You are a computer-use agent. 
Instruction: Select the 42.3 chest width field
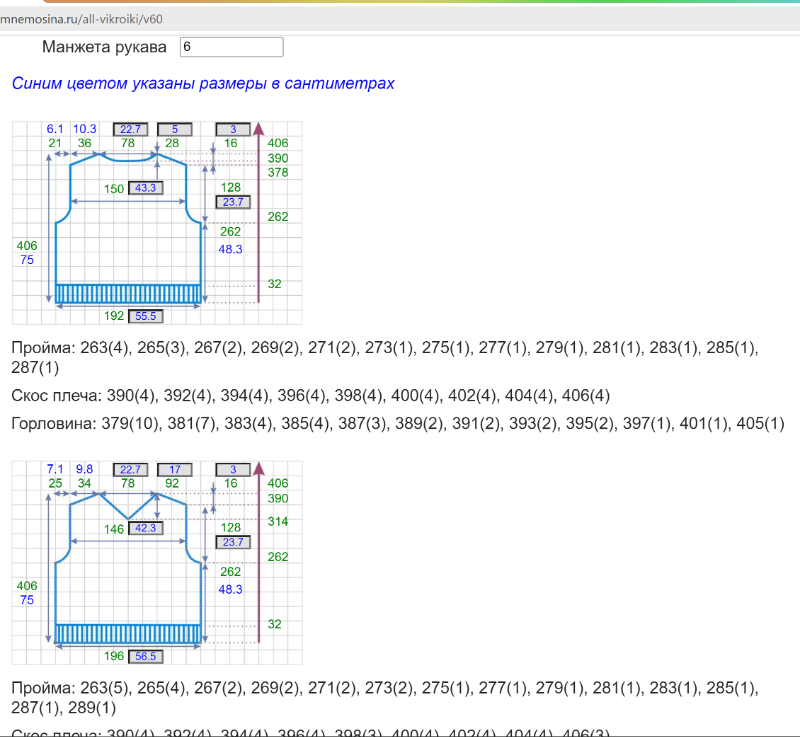coord(145,528)
